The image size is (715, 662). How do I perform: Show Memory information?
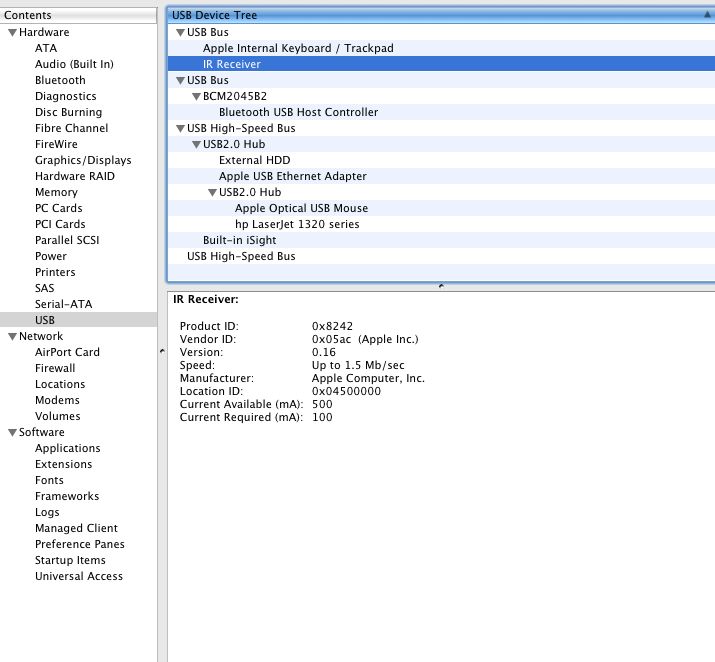tap(57, 192)
